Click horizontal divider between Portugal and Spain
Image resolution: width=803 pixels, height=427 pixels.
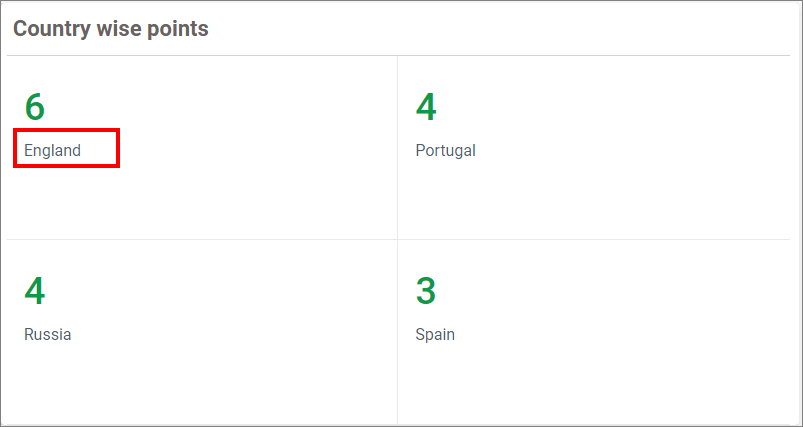coord(592,240)
